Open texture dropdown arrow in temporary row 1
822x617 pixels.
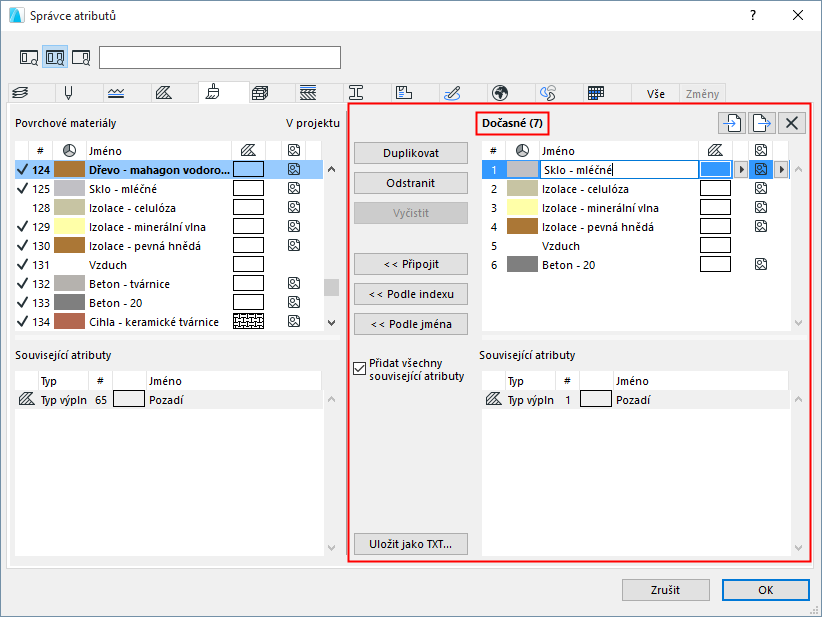[781, 169]
